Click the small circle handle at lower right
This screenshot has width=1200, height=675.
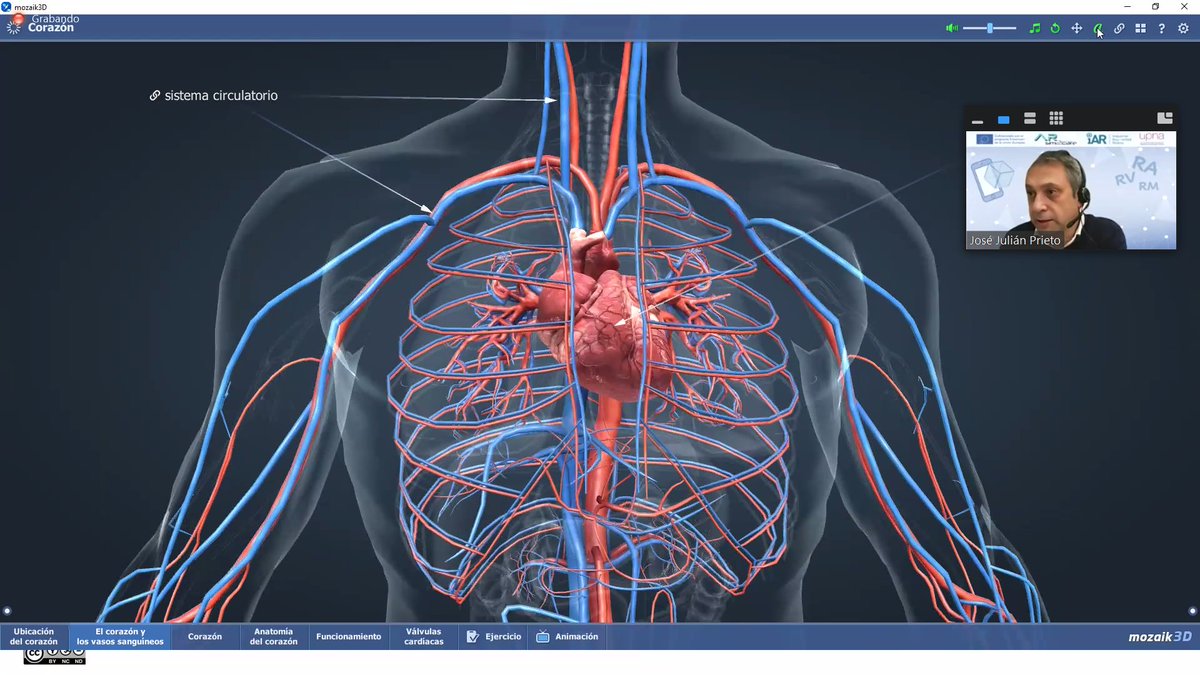[1193, 610]
